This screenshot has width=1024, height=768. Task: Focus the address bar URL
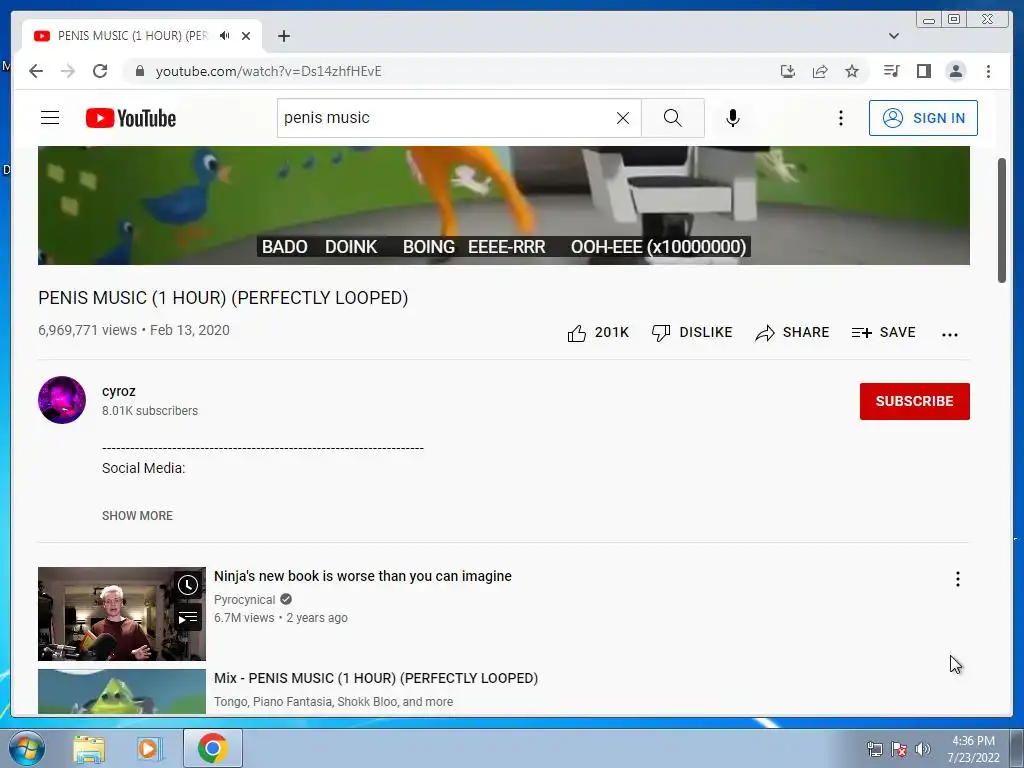tap(268, 71)
